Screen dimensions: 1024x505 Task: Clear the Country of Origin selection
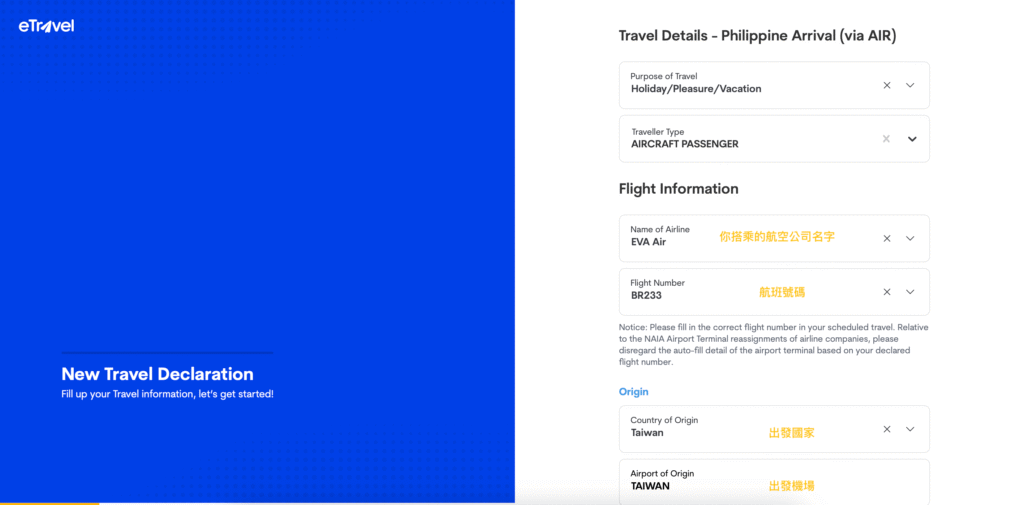point(886,429)
